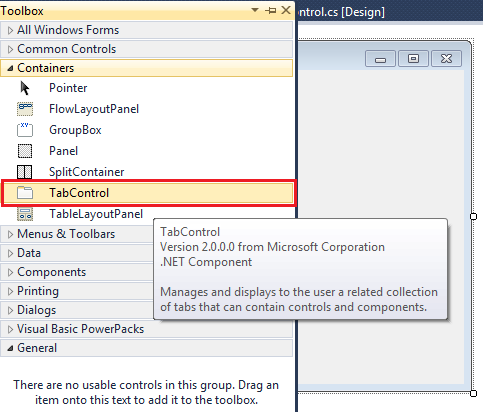Choose the TableLayoutPanel control icon
Viewport: 483px width, 412px height.
tap(25, 214)
